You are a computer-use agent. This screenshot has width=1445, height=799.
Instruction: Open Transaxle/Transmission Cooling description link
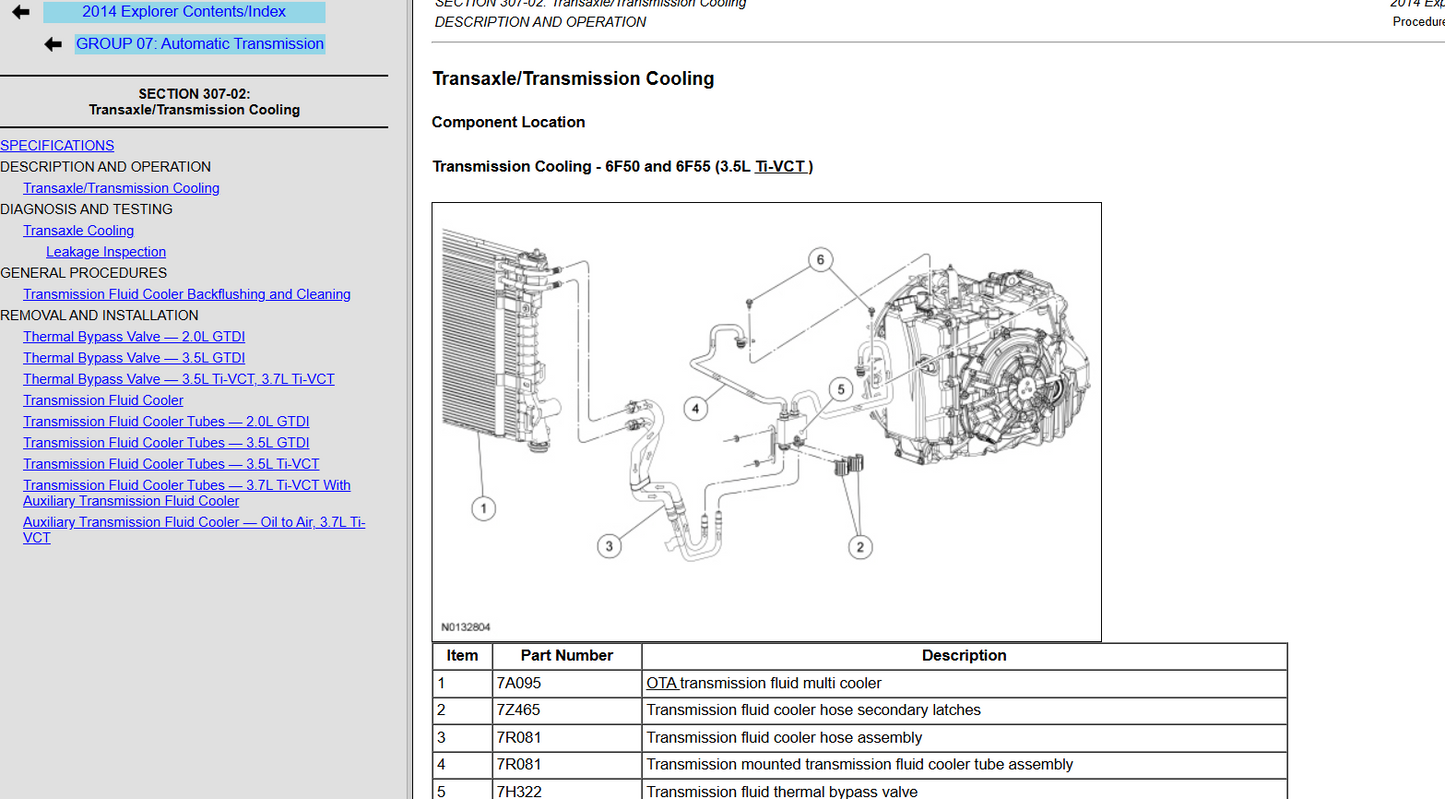121,188
